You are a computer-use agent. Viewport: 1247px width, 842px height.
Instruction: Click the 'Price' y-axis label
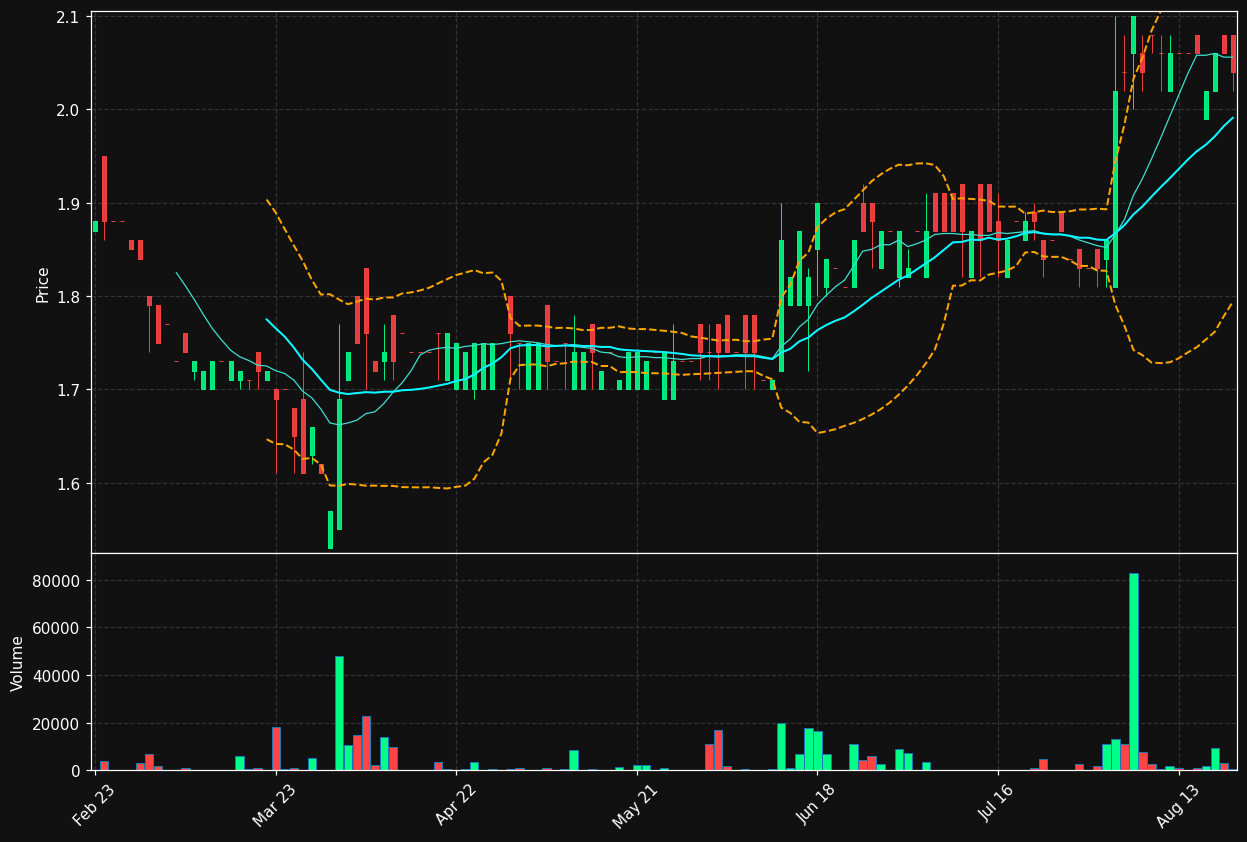pos(43,284)
